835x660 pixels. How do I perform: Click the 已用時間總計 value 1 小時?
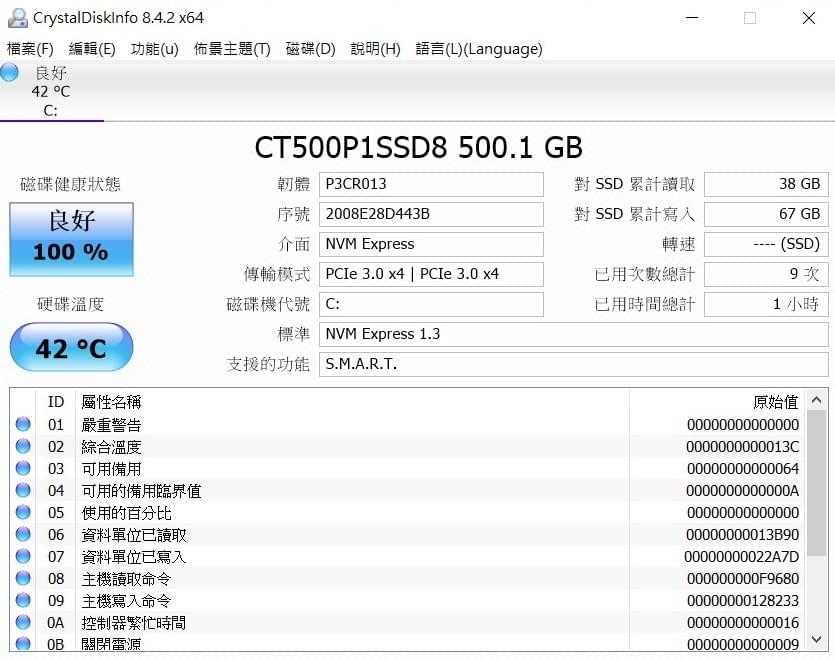point(766,304)
